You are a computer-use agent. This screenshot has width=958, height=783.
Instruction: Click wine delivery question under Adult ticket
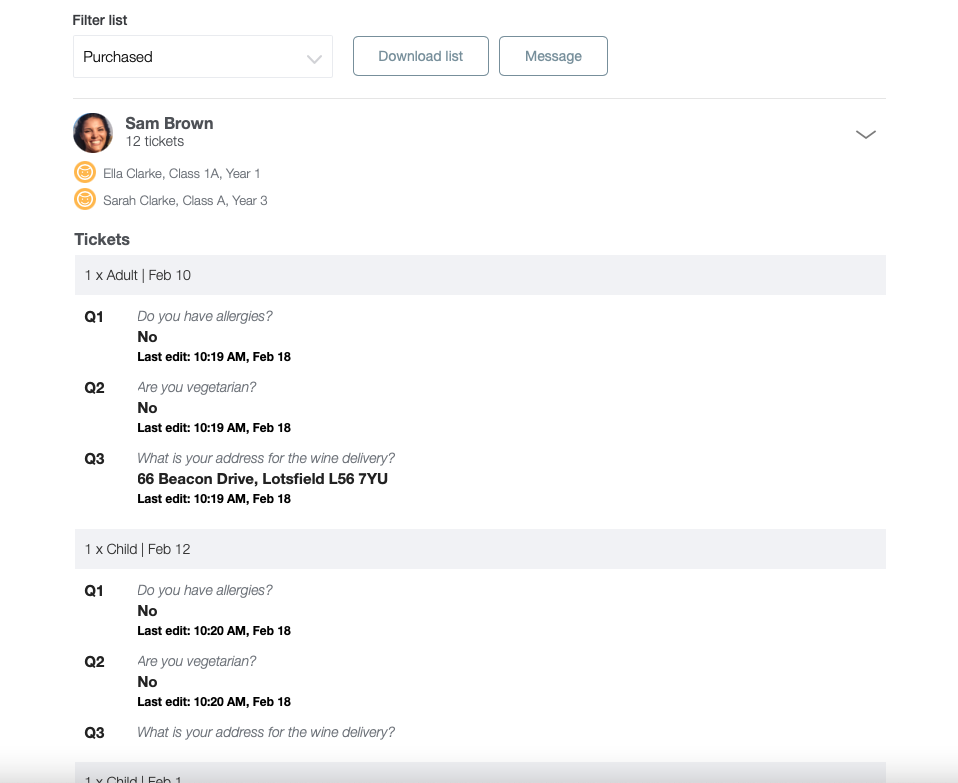pyautogui.click(x=266, y=458)
